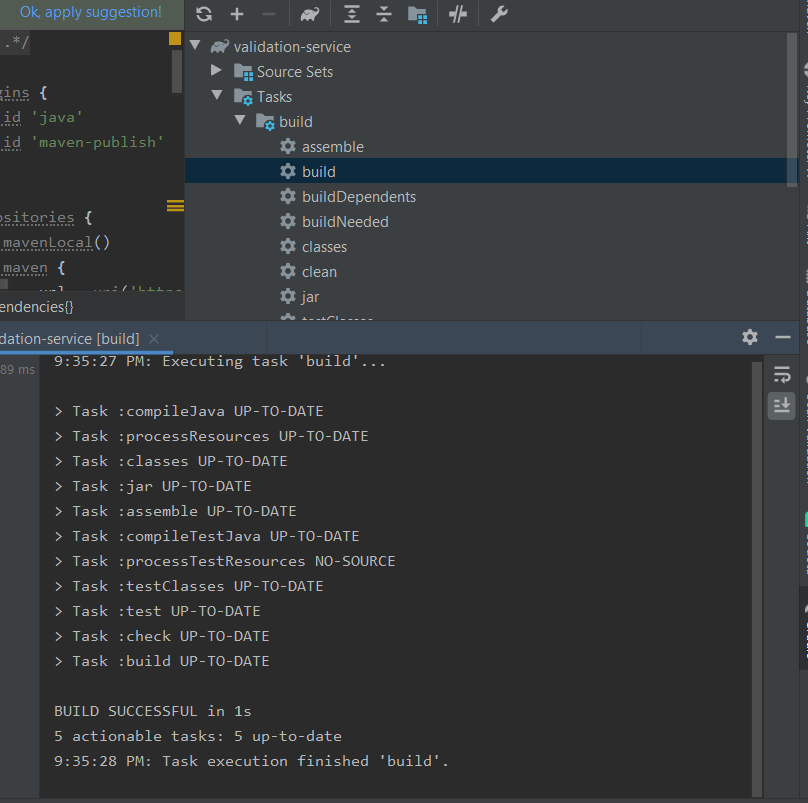
Task: Toggle offline mode in Gradle toolbar
Action: coord(457,14)
